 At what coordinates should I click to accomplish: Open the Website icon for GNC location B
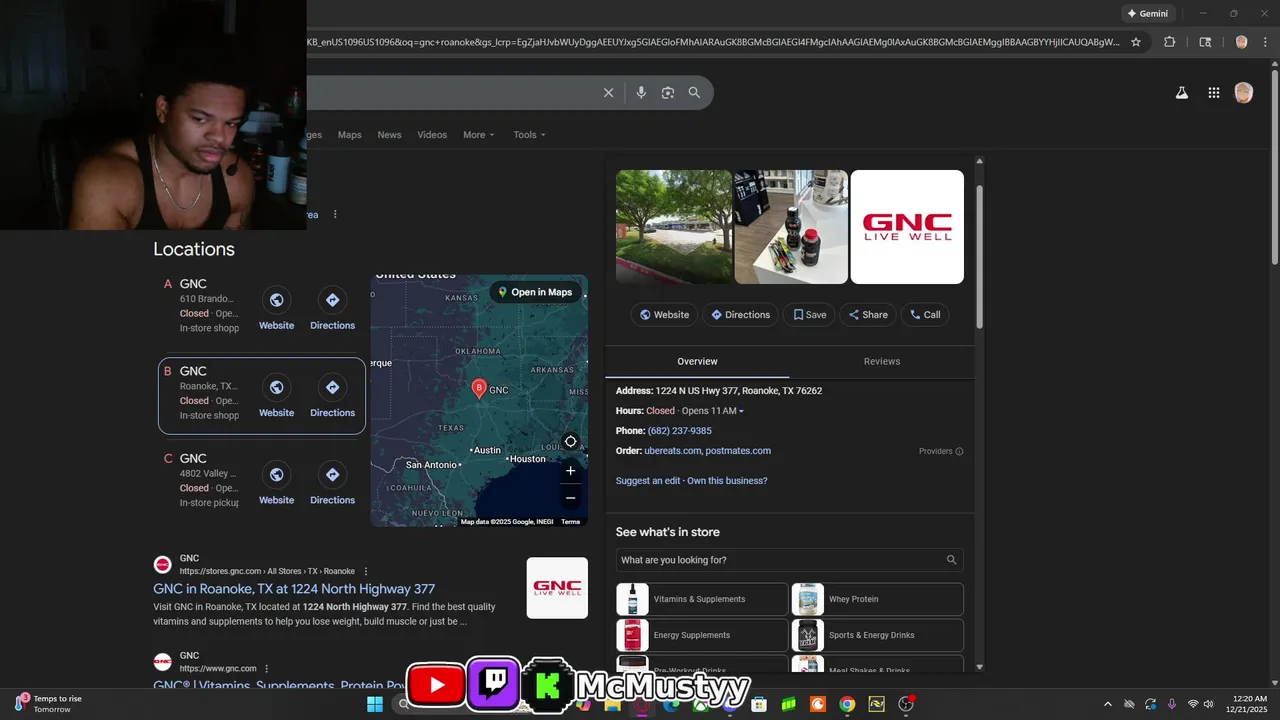pyautogui.click(x=277, y=387)
